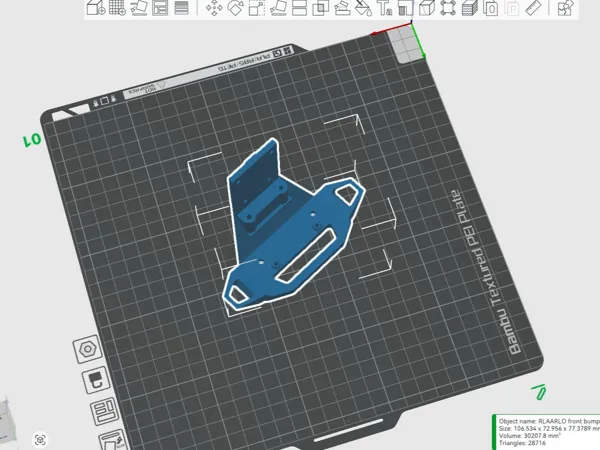Click the icon right of Text tool
The image size is (600, 450).
405,8
